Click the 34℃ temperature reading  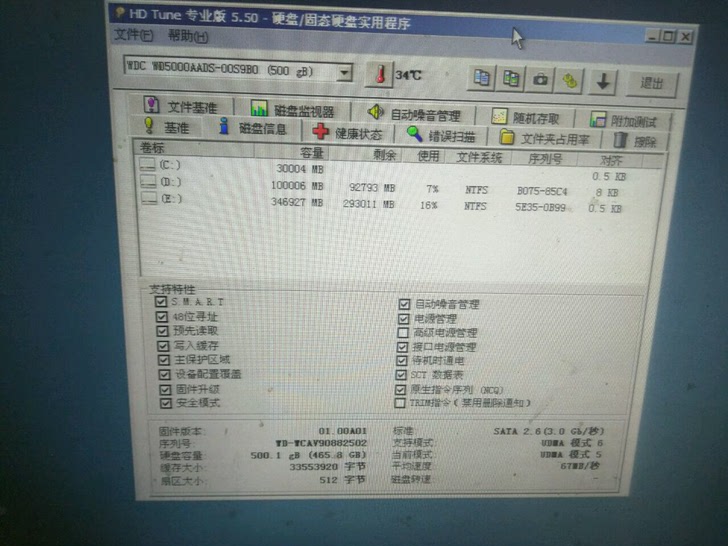pos(408,75)
